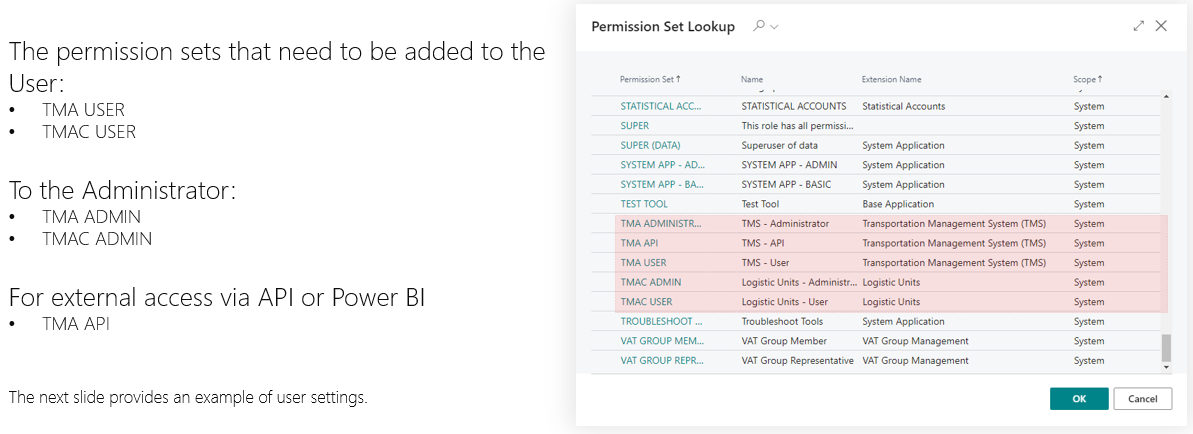This screenshot has height=434, width=1193.
Task: Click the search magnifier icon in dialog header
Action: point(759,26)
